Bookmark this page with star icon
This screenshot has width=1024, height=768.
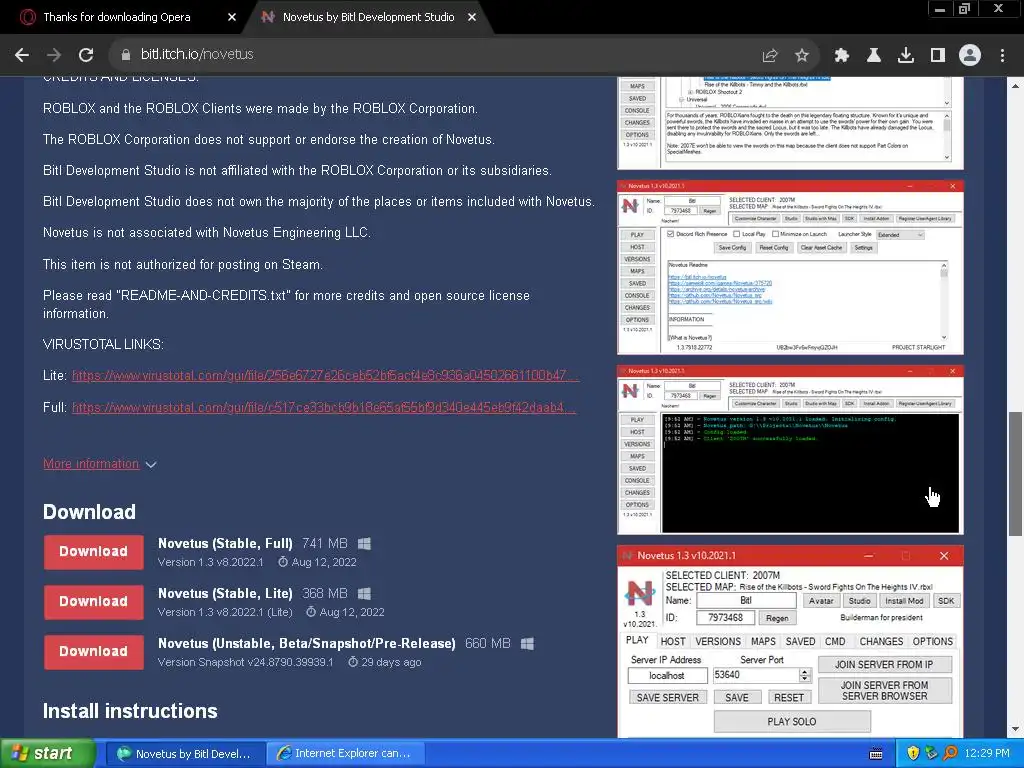coord(802,56)
